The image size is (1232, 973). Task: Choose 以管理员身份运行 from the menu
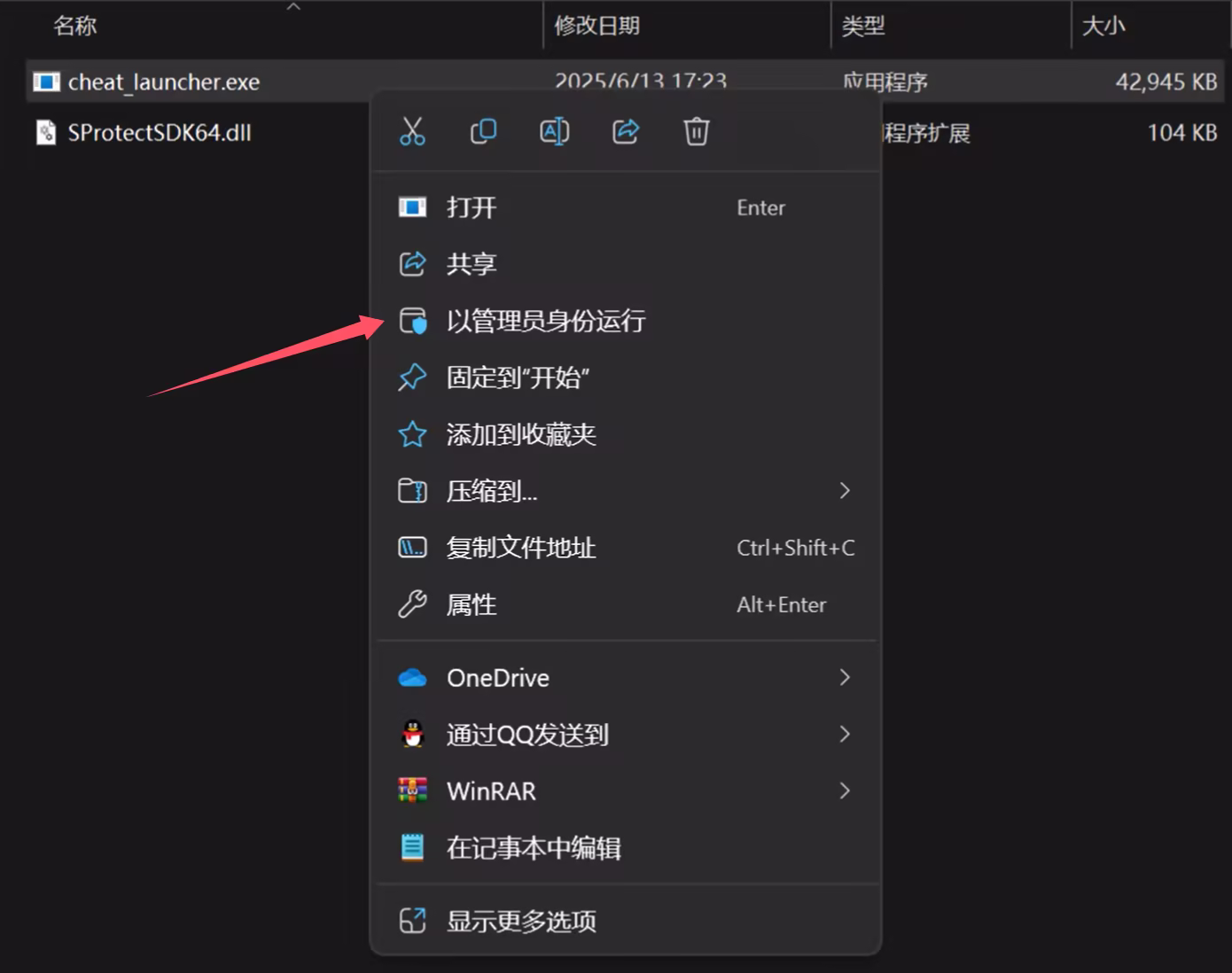tap(545, 321)
